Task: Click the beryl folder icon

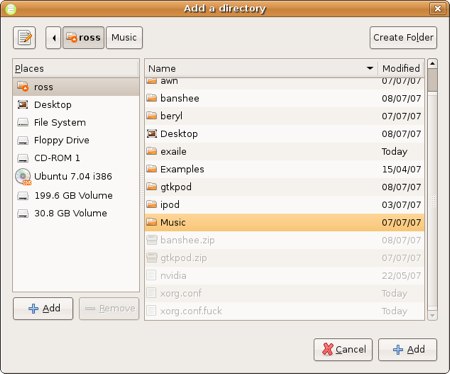Action: click(152, 116)
